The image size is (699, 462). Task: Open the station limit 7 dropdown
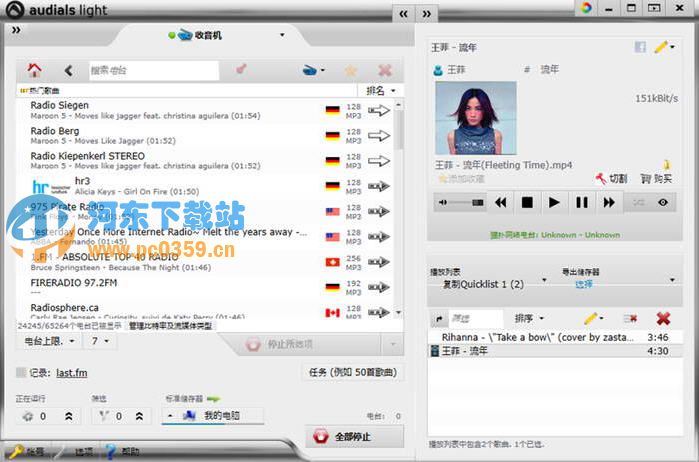[100, 341]
